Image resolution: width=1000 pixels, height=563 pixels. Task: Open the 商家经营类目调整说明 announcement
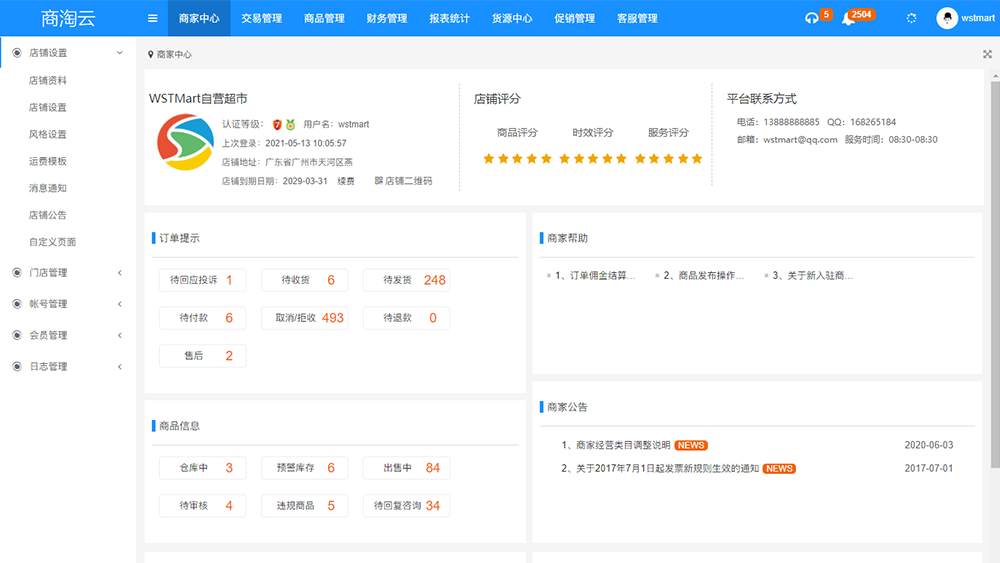[621, 445]
